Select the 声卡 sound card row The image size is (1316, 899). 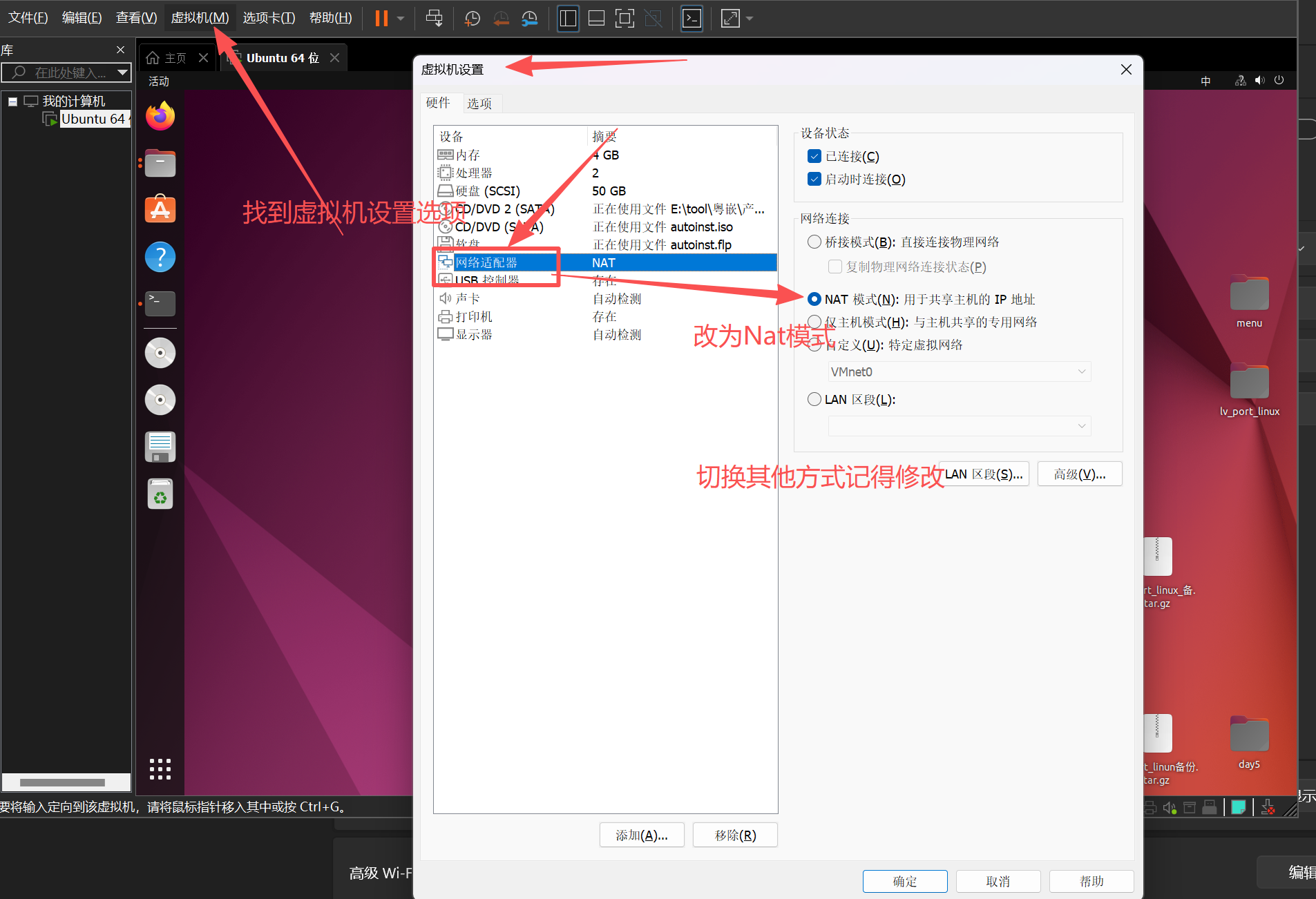click(x=606, y=299)
